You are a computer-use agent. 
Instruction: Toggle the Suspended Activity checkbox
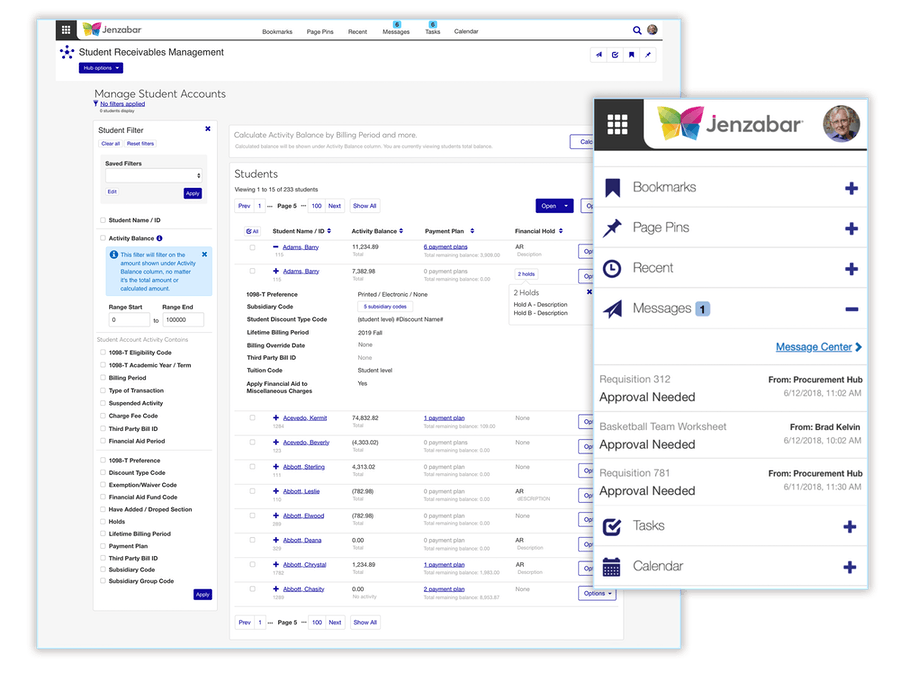[x=103, y=403]
